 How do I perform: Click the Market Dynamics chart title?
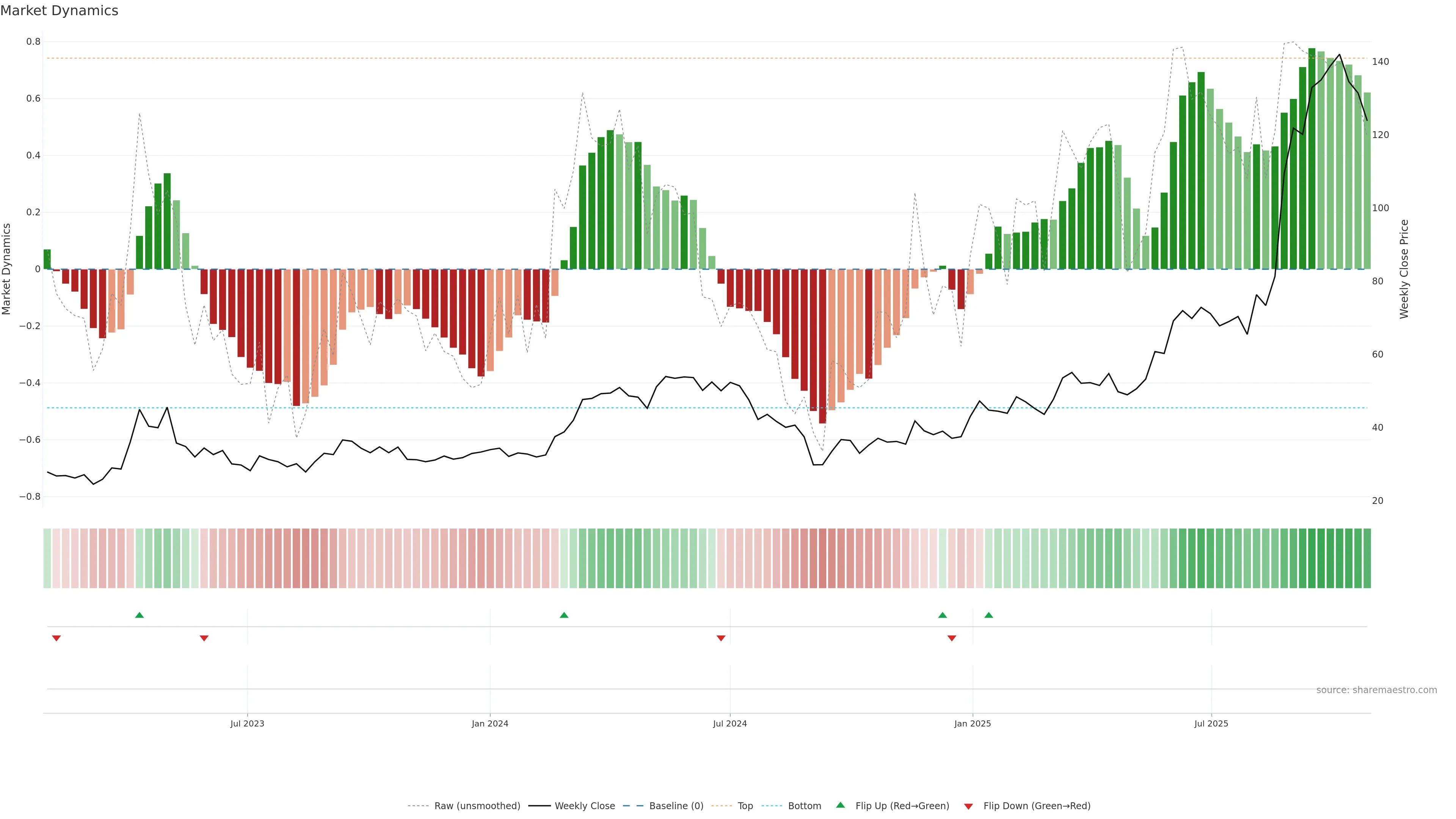point(60,11)
